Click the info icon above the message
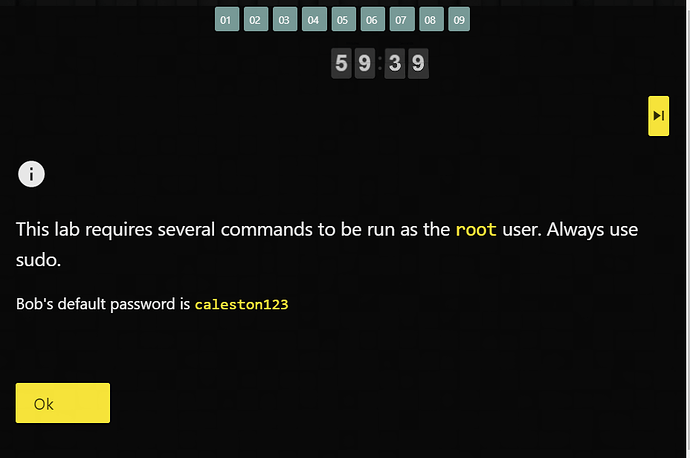This screenshot has height=458, width=690. (31, 173)
